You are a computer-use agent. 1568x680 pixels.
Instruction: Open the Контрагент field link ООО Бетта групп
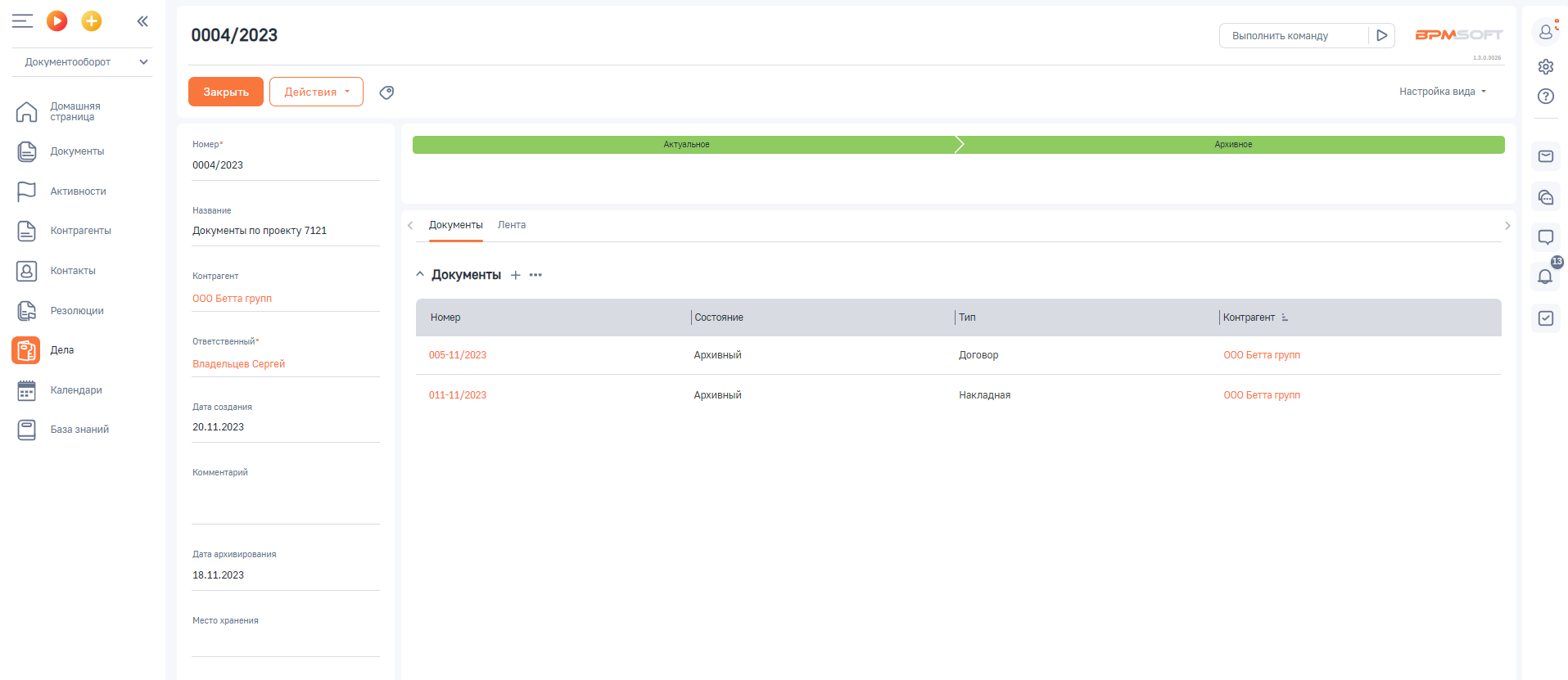click(x=233, y=299)
